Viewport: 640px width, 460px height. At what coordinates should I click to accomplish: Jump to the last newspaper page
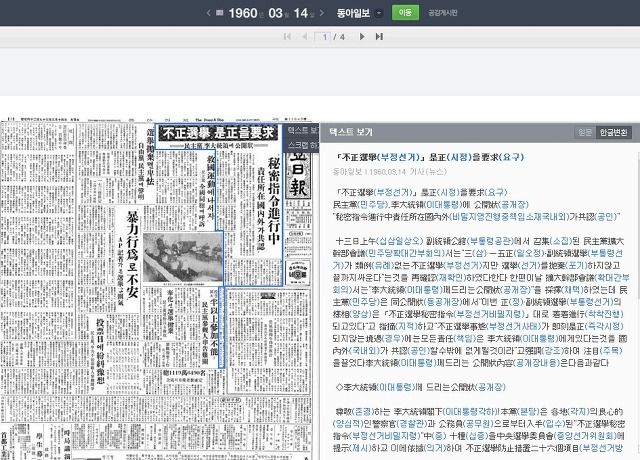click(379, 37)
